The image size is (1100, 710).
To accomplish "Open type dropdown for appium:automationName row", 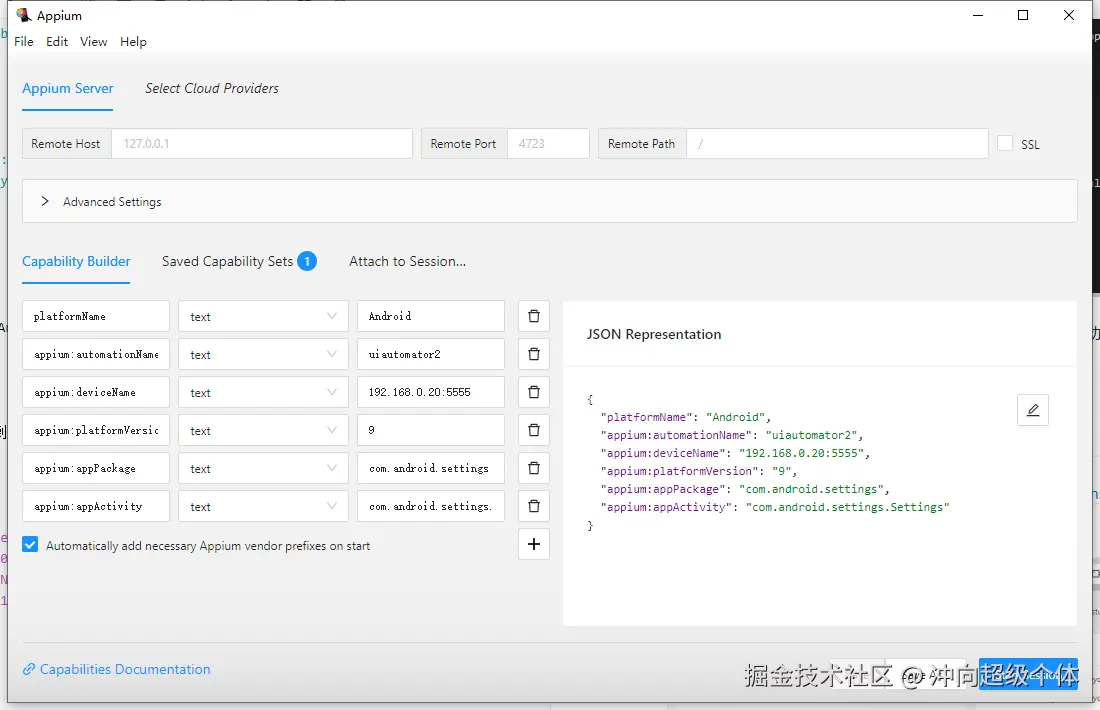I will (263, 354).
